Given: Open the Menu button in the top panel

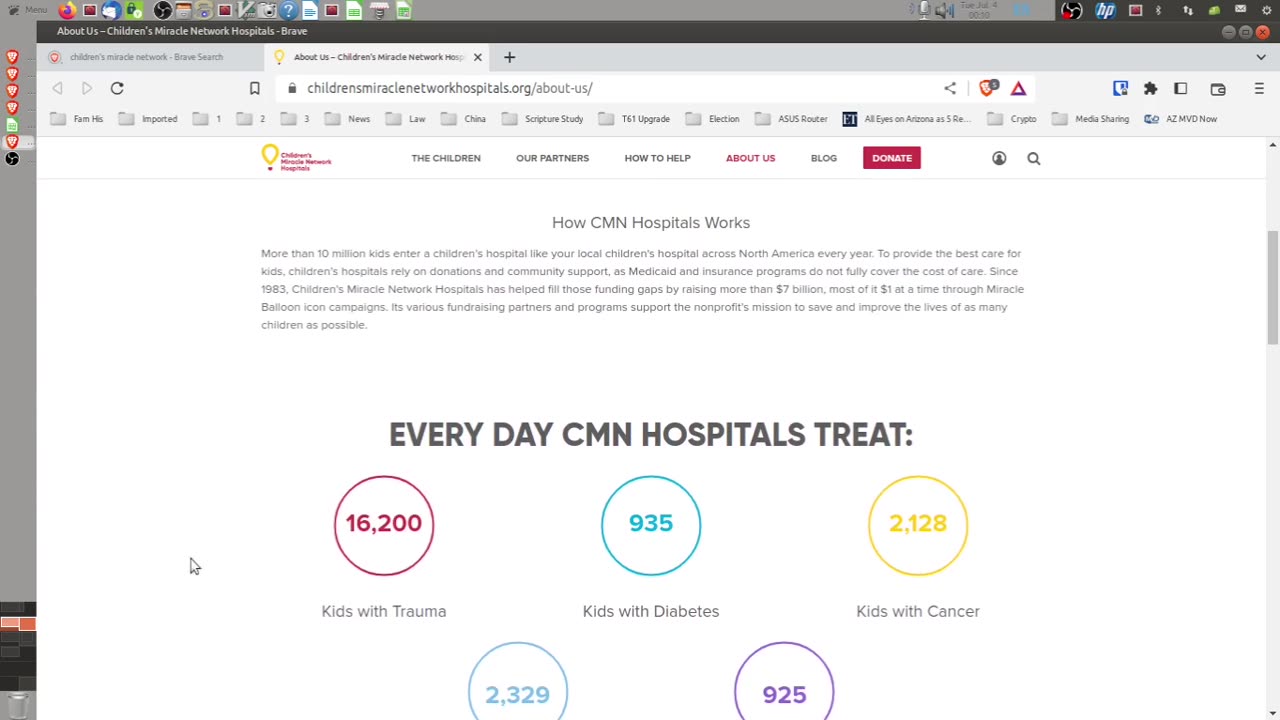Looking at the screenshot, I should tap(27, 10).
